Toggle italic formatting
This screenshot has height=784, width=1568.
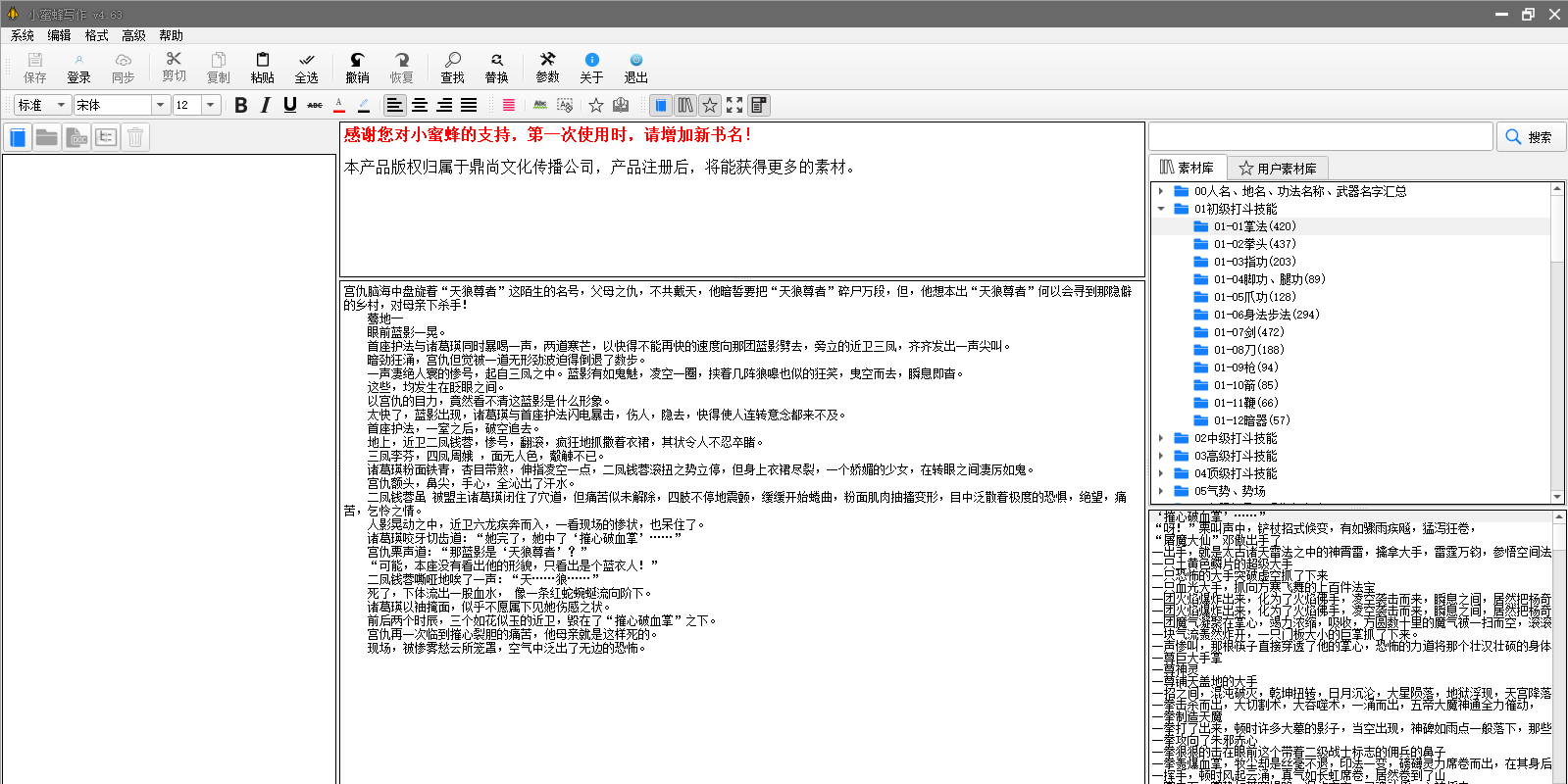coord(265,105)
